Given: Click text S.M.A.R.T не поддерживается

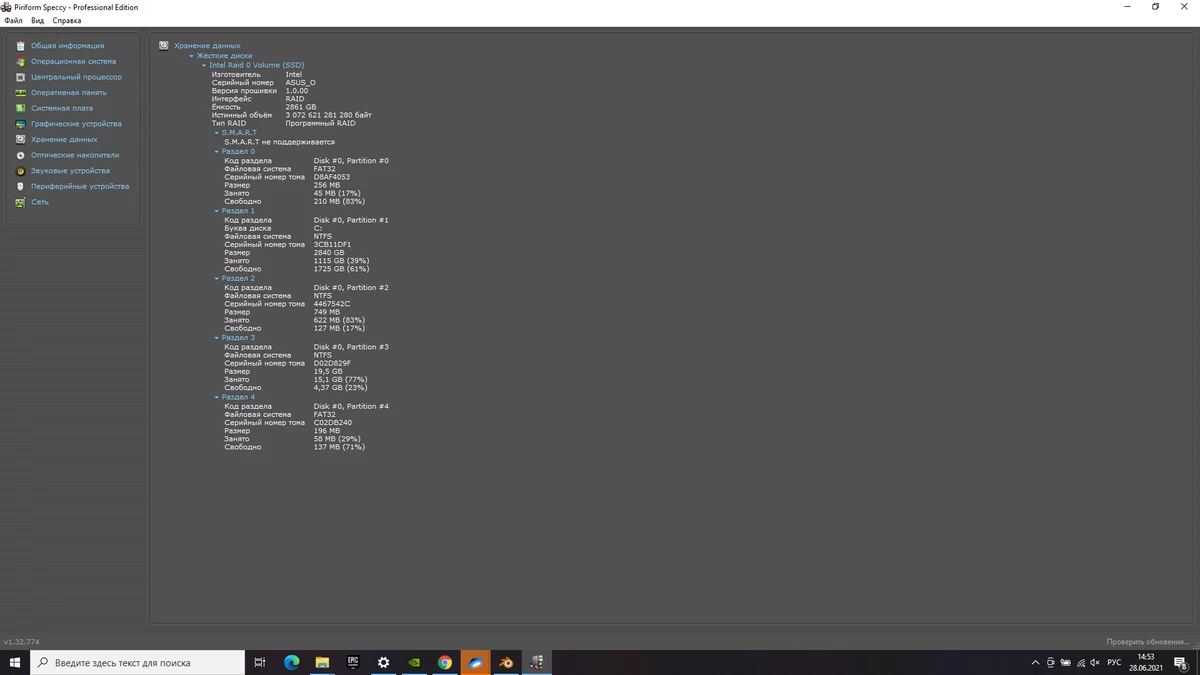Looking at the screenshot, I should (279, 142).
